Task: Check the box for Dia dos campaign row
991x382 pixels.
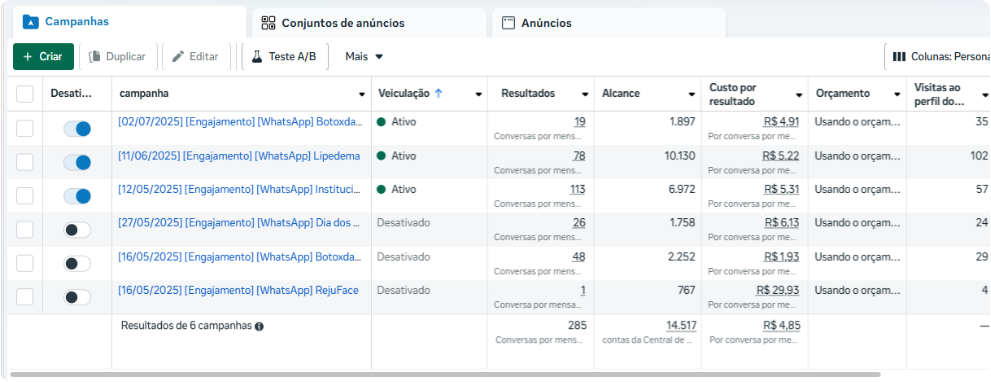Action: pos(25,230)
